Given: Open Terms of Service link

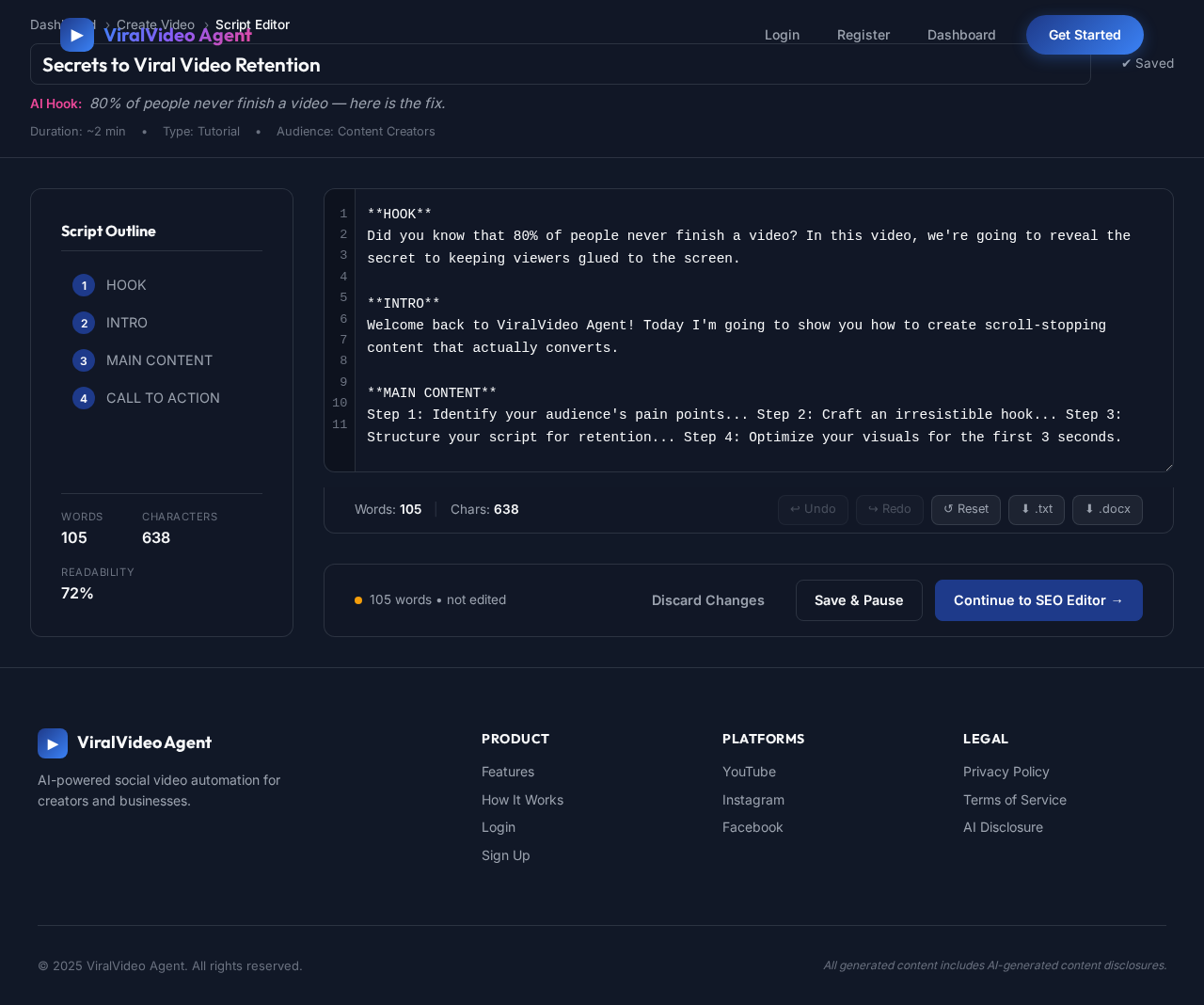Looking at the screenshot, I should tap(1015, 800).
